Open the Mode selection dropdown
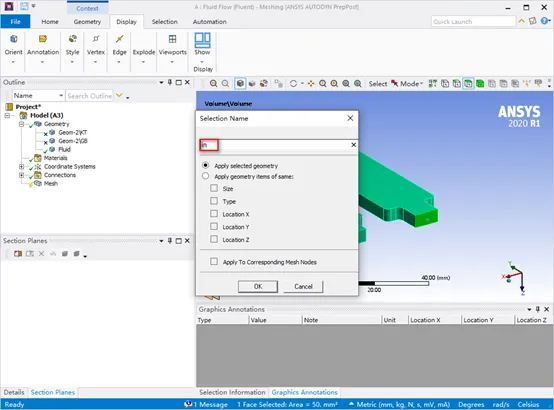 click(x=411, y=84)
